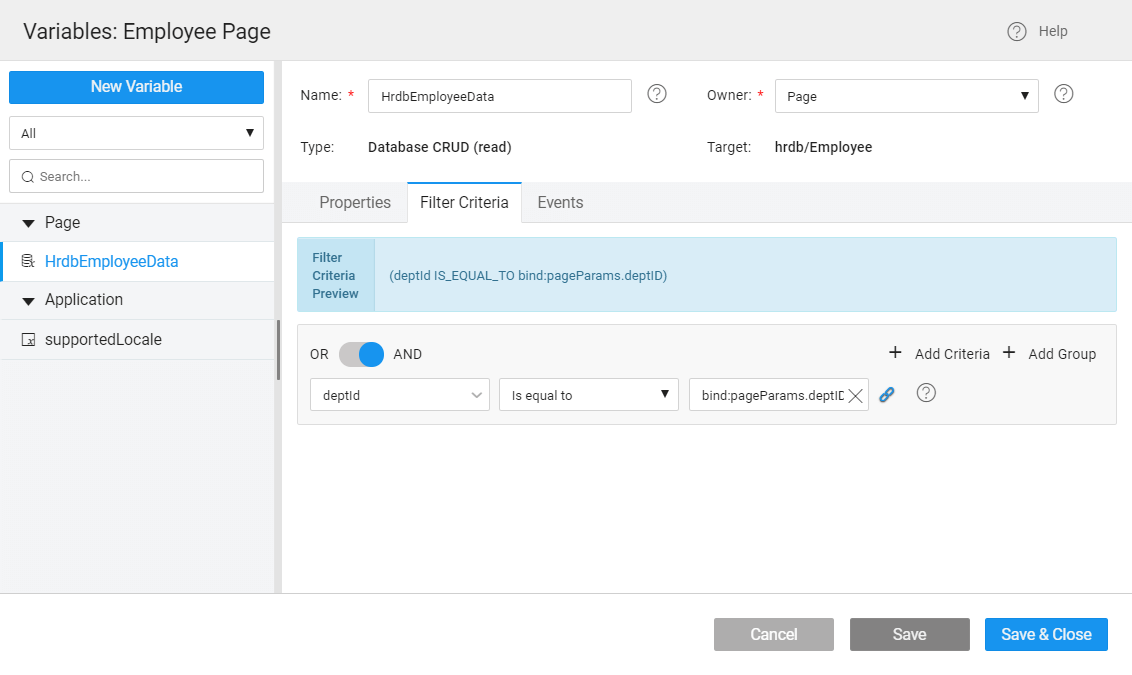Screen dimensions: 1132x675
Task: Collapse the Application group in sidebar
Action: [x=28, y=300]
